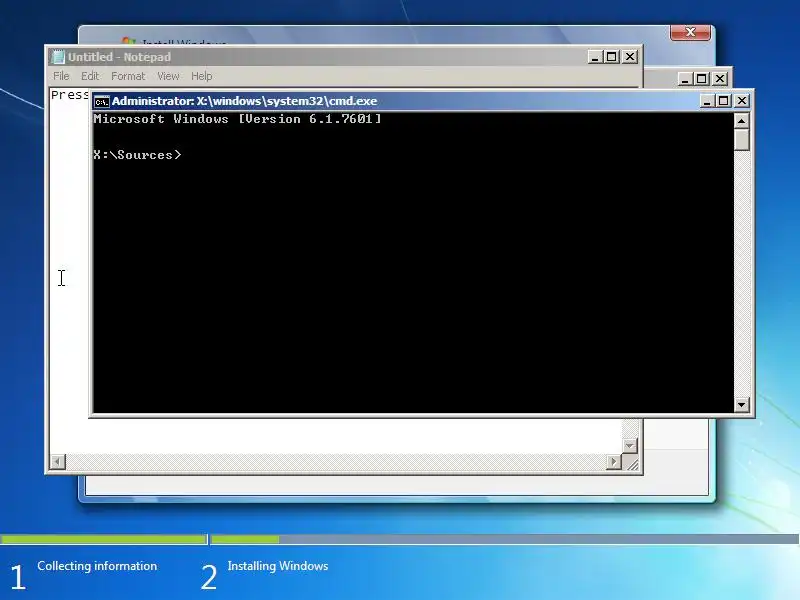Viewport: 800px width, 600px height.
Task: Click the Installing Windows progress bar
Action: pos(505,539)
